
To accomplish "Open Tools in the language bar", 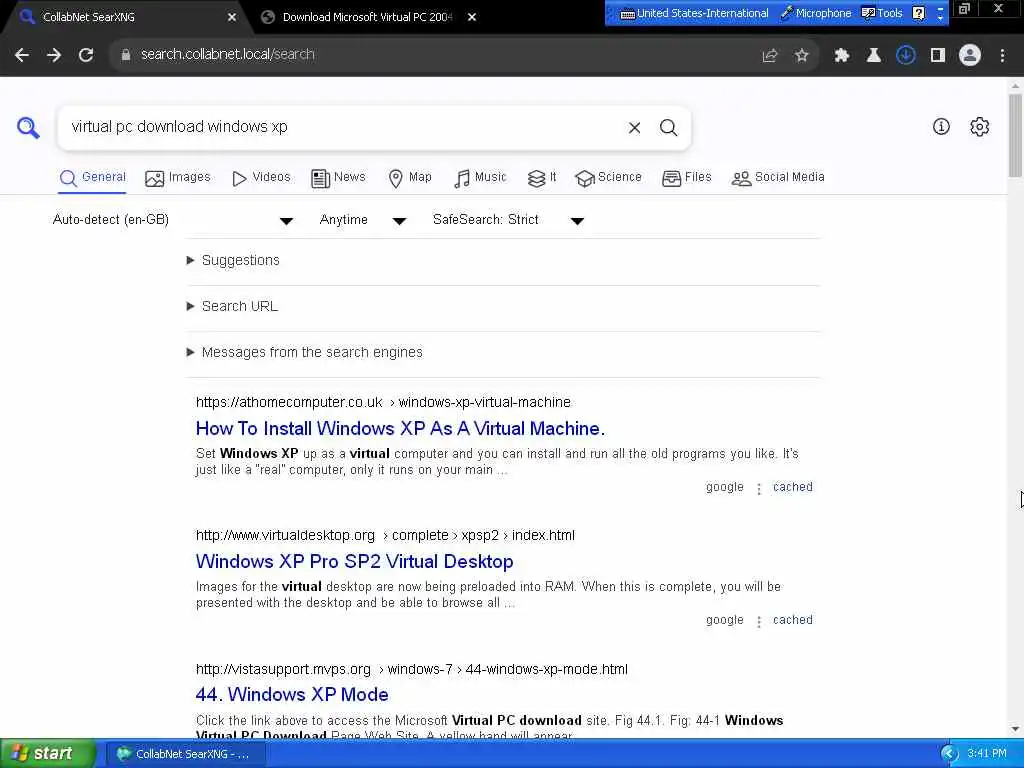I will coord(882,13).
